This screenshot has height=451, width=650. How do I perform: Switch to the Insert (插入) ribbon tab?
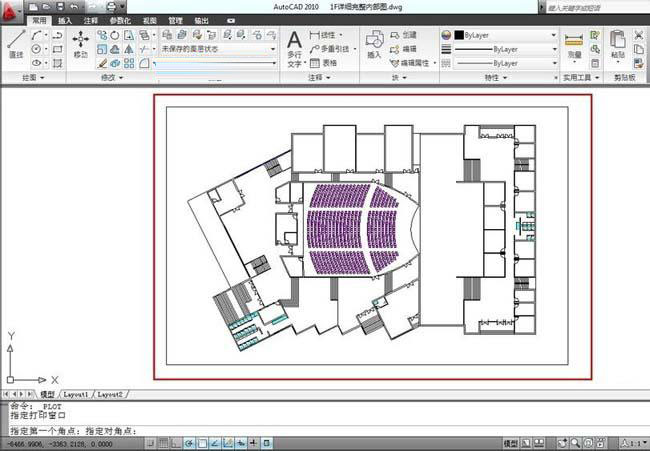(65, 20)
